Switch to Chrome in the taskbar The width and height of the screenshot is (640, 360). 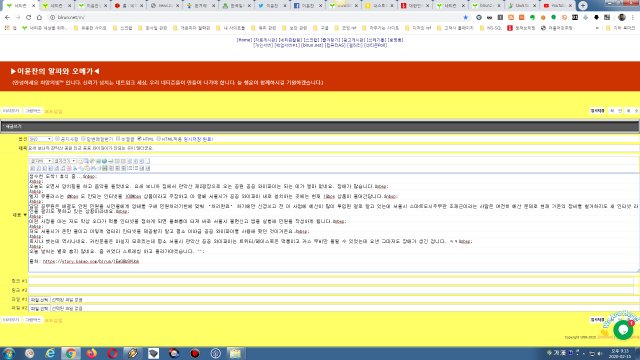71,353
